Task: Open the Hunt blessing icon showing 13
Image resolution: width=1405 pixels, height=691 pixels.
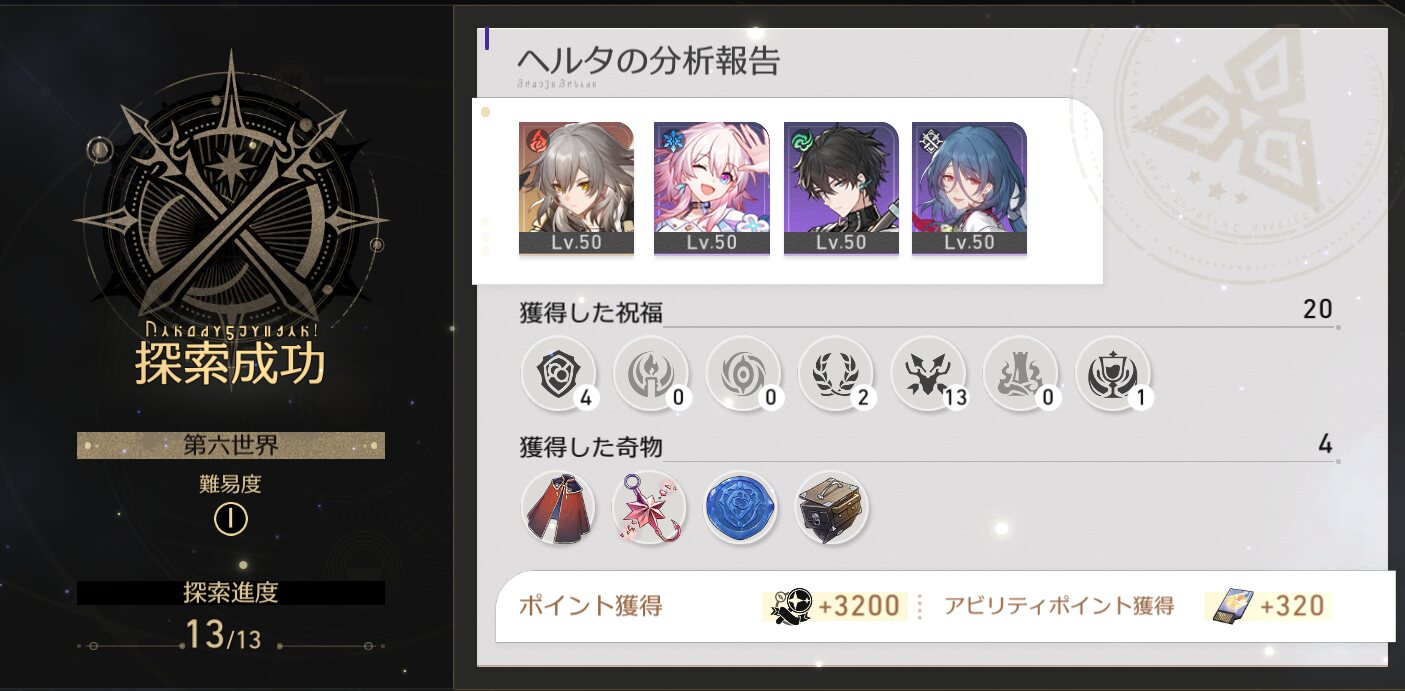Action: coord(928,373)
